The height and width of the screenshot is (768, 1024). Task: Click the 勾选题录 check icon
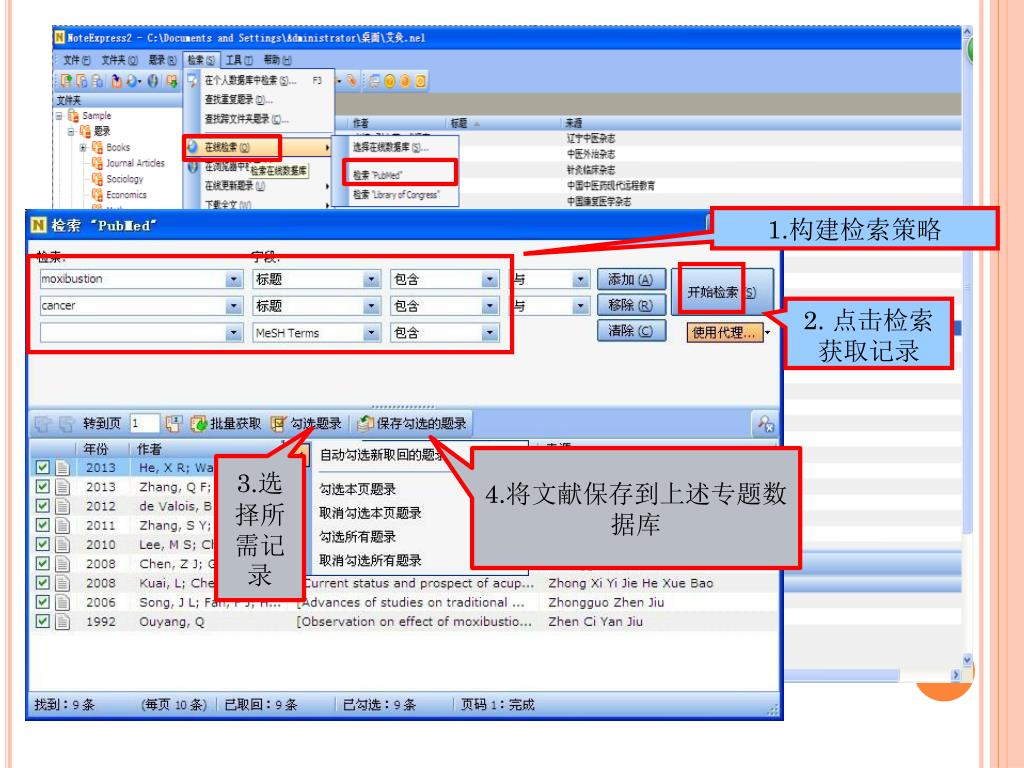(x=278, y=424)
